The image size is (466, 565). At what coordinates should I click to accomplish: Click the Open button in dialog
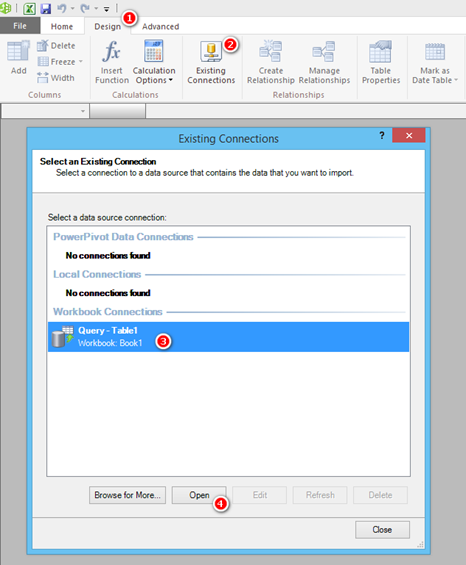click(199, 495)
